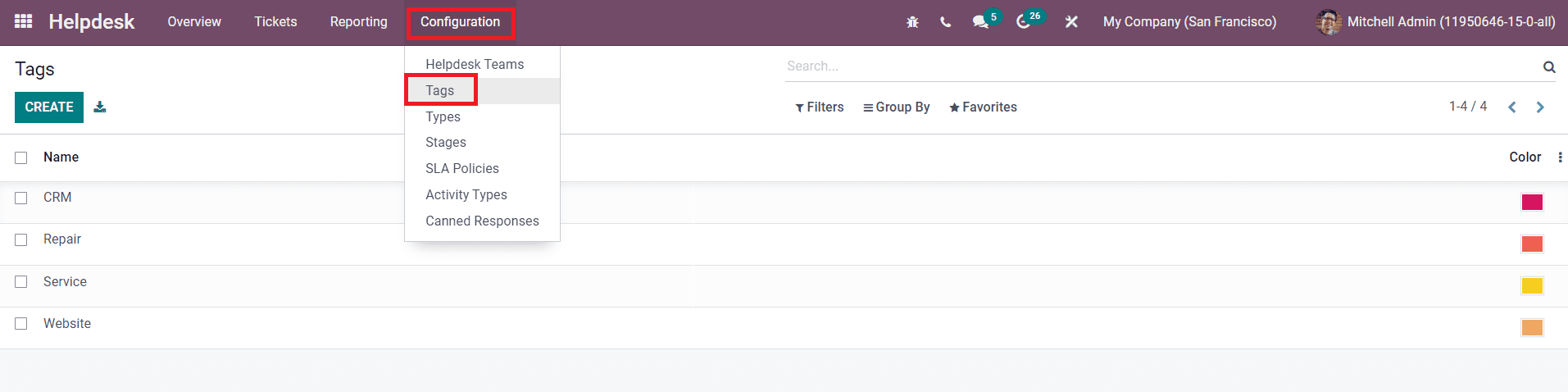1568x392 pixels.
Task: Click the CRM pink color swatch
Action: [1532, 203]
